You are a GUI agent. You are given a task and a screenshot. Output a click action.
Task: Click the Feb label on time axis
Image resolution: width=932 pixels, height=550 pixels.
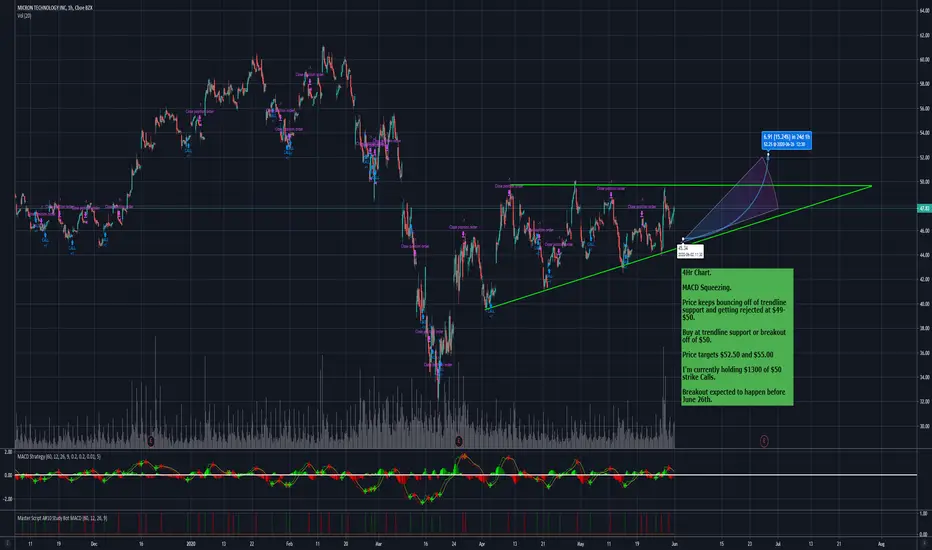tap(289, 543)
